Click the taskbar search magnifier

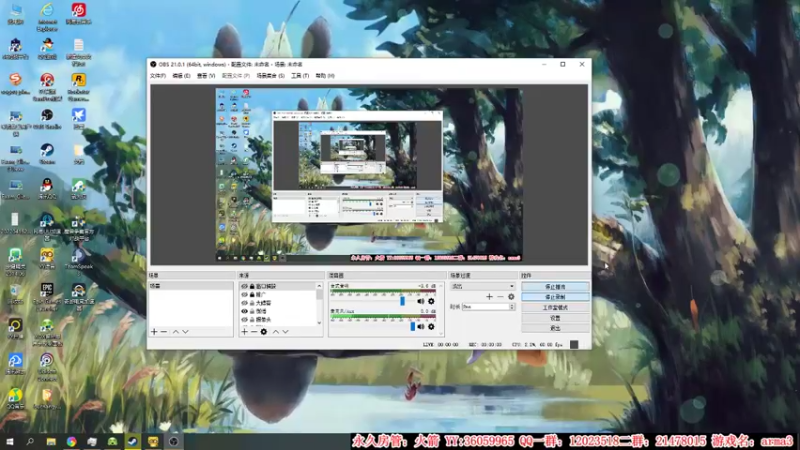[x=30, y=442]
